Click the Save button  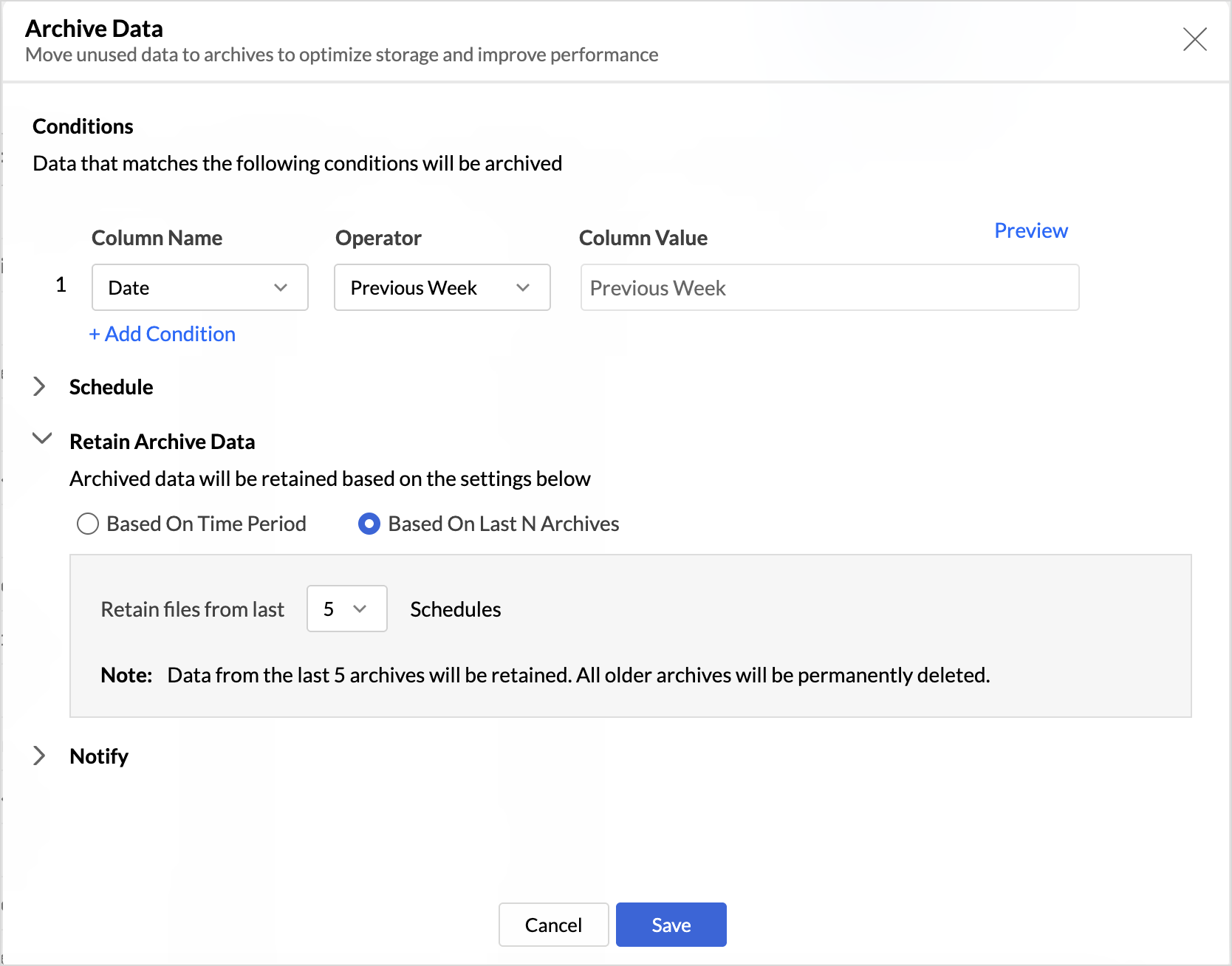(671, 925)
